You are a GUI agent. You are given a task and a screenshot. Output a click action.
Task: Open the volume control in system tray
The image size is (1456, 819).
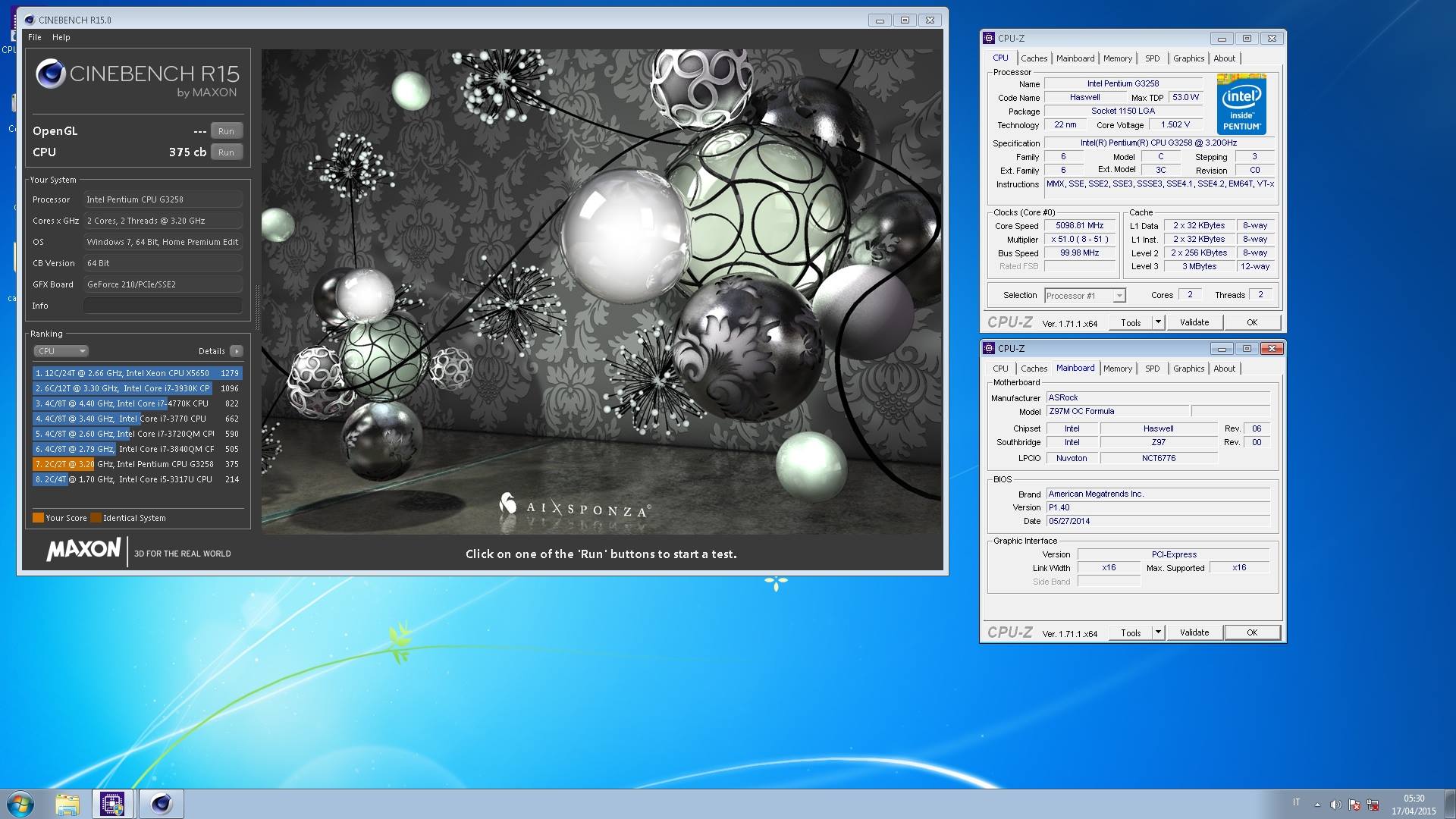click(1335, 805)
